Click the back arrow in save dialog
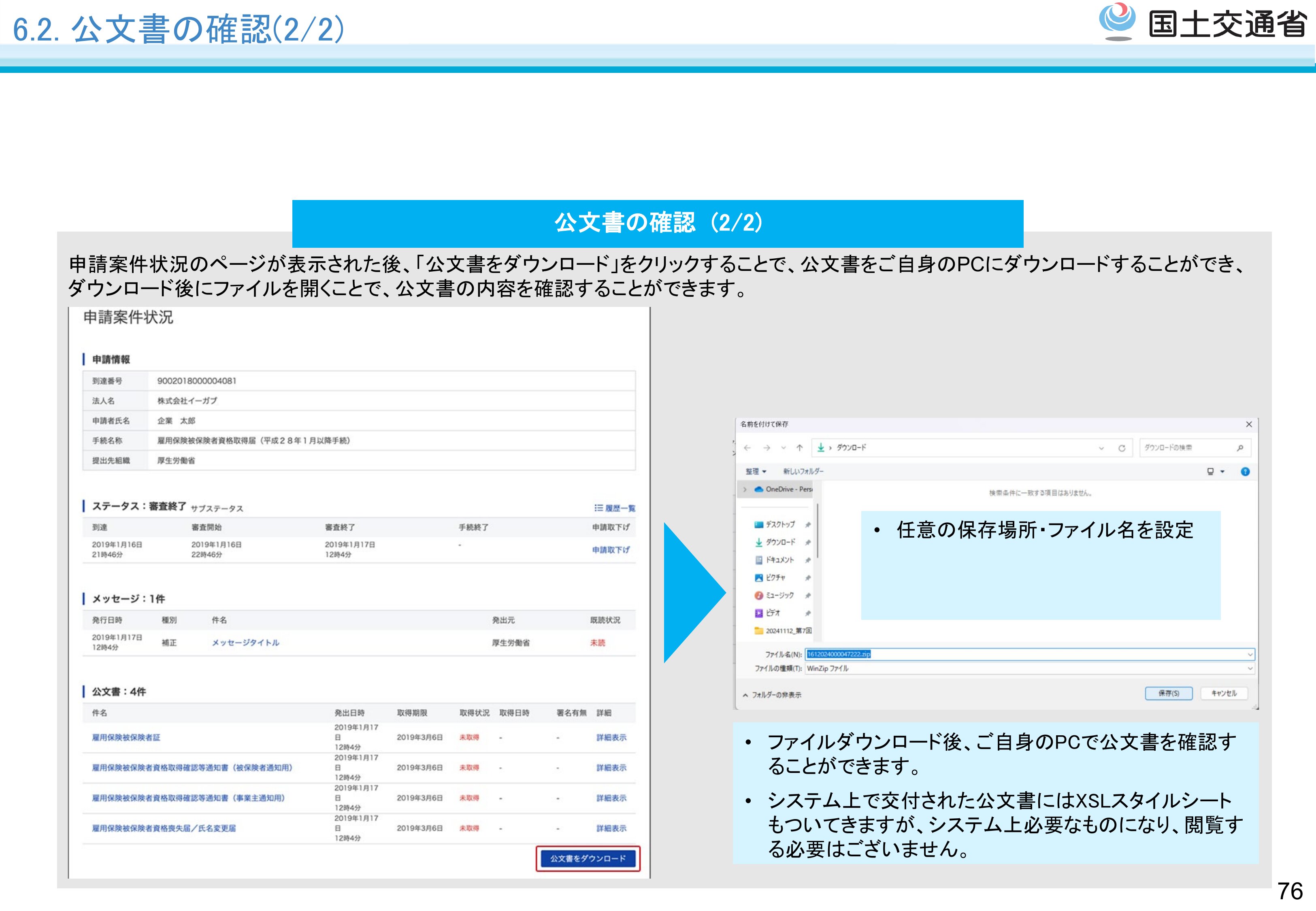 tap(747, 448)
